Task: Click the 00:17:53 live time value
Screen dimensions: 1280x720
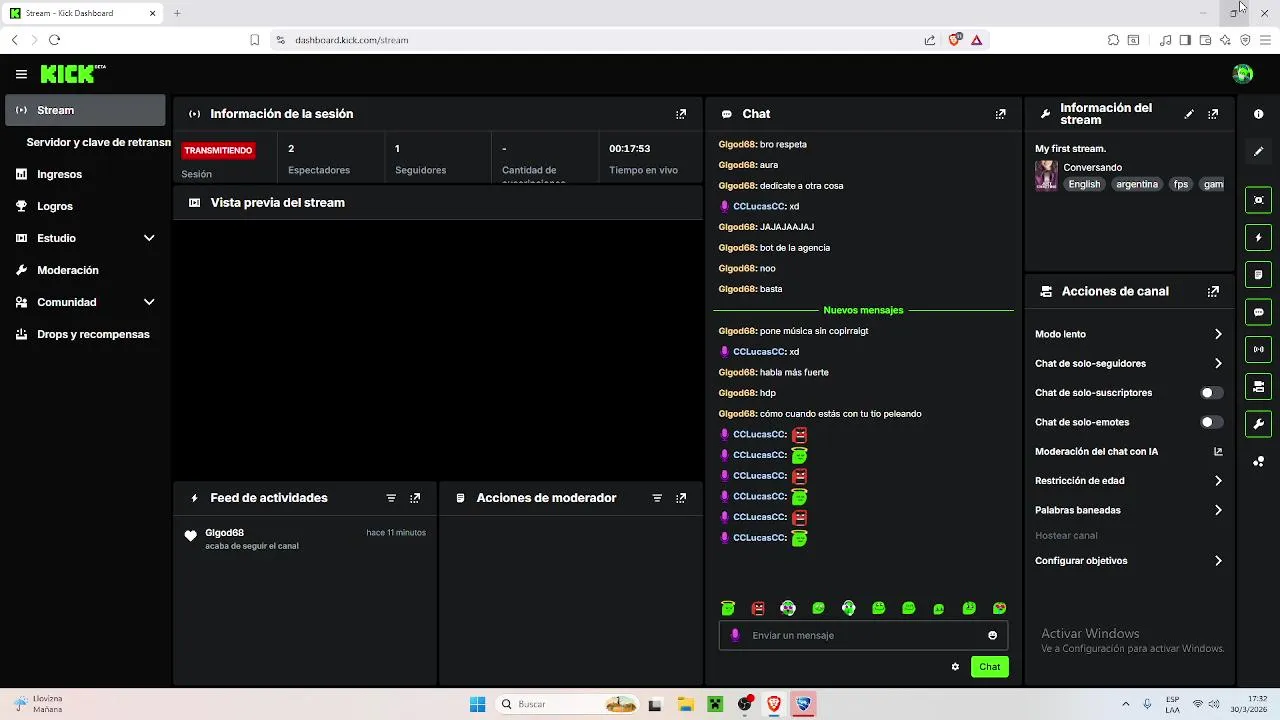Action: [630, 148]
